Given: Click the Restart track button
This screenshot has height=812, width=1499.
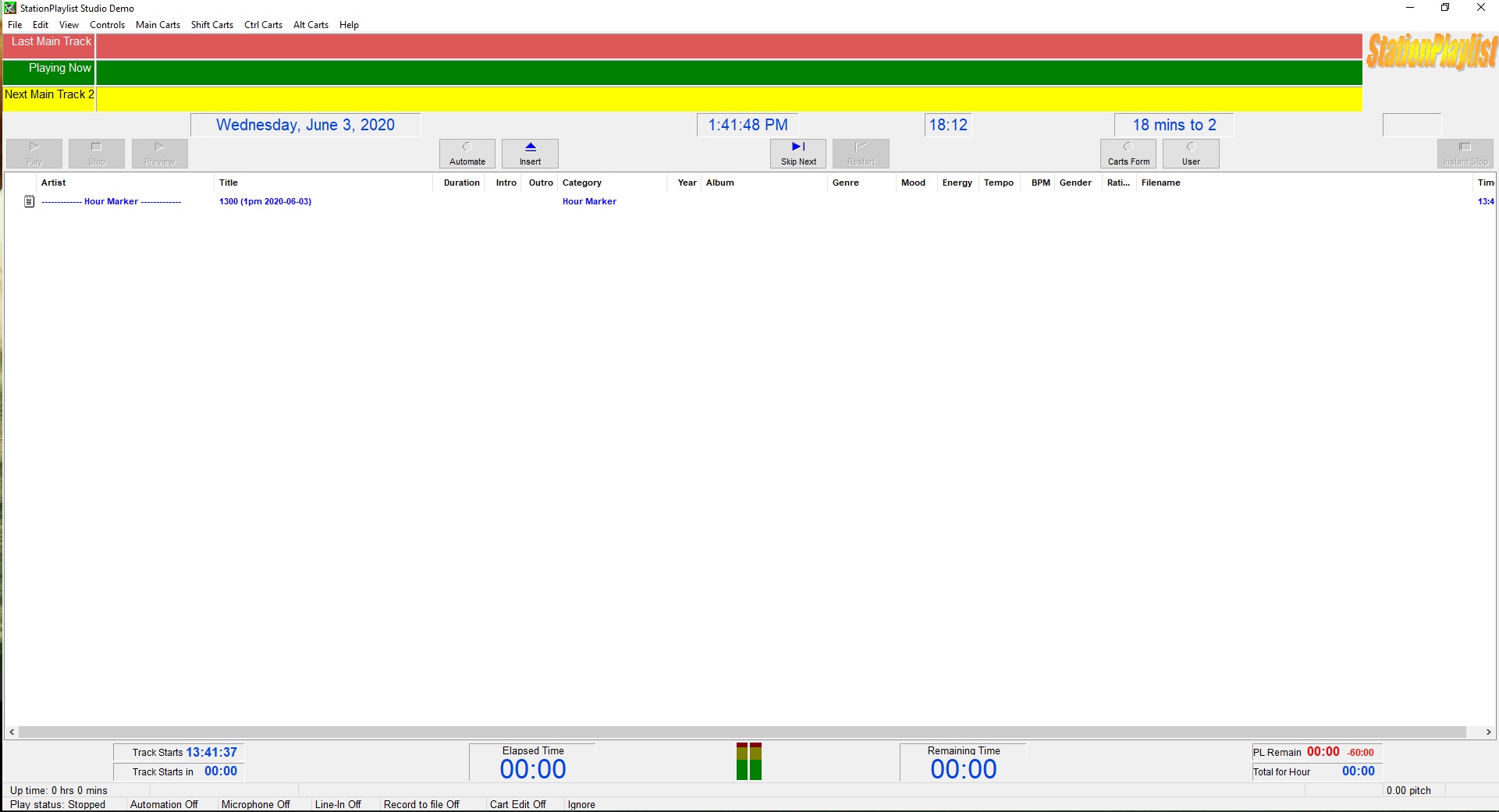Looking at the screenshot, I should (861, 154).
